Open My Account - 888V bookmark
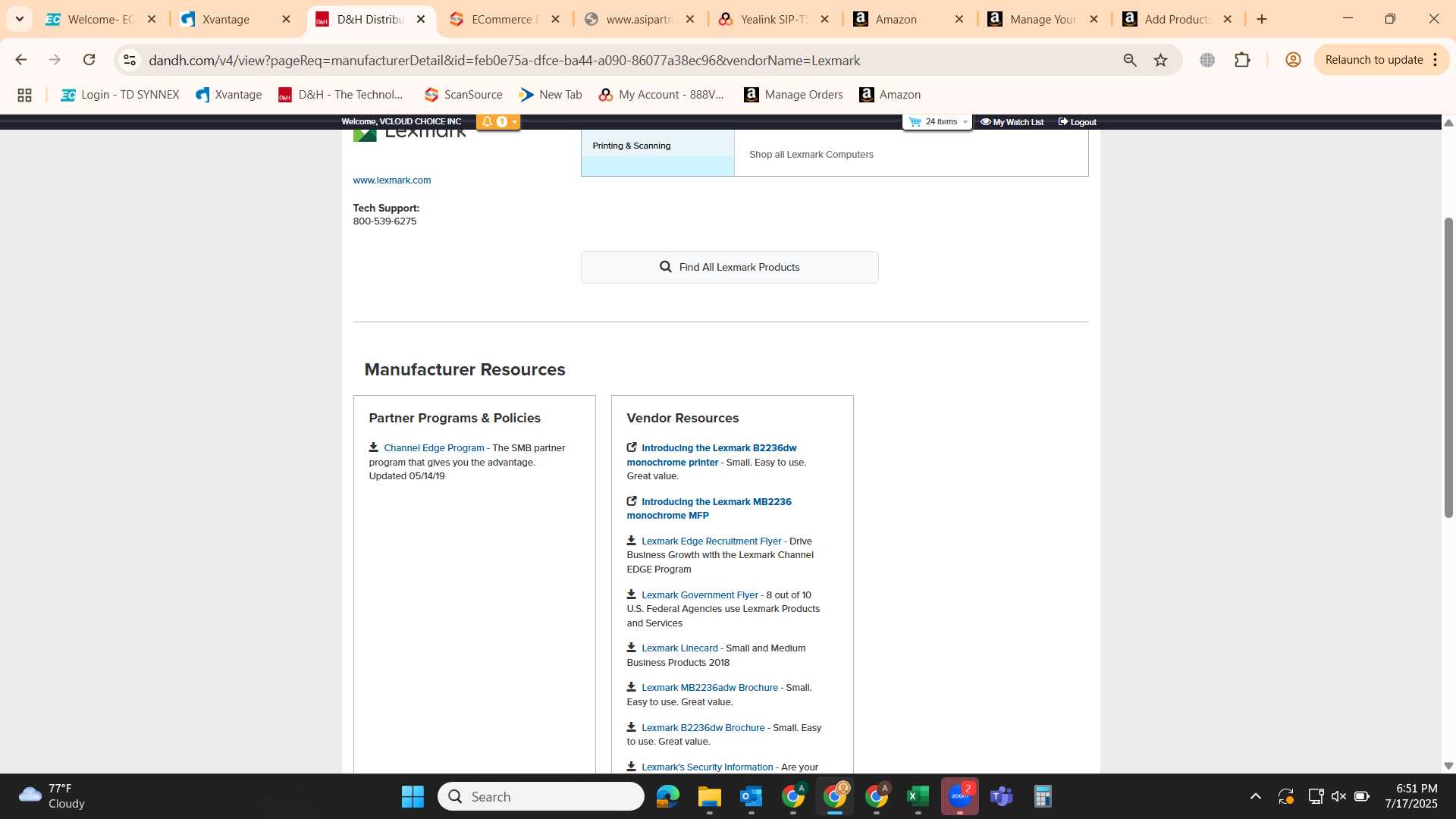Image resolution: width=1456 pixels, height=819 pixels. tap(661, 95)
